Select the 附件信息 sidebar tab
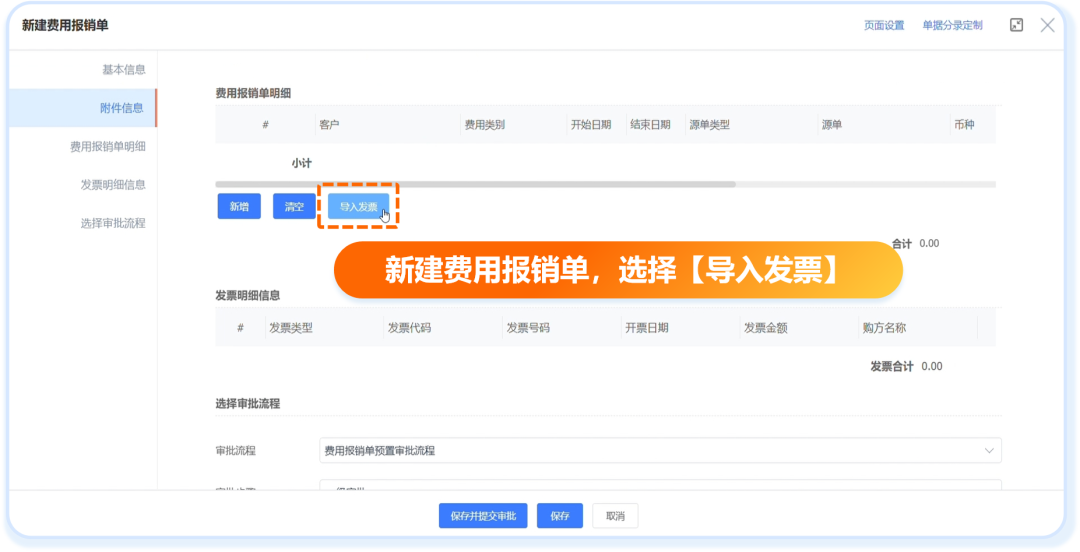 click(x=83, y=108)
